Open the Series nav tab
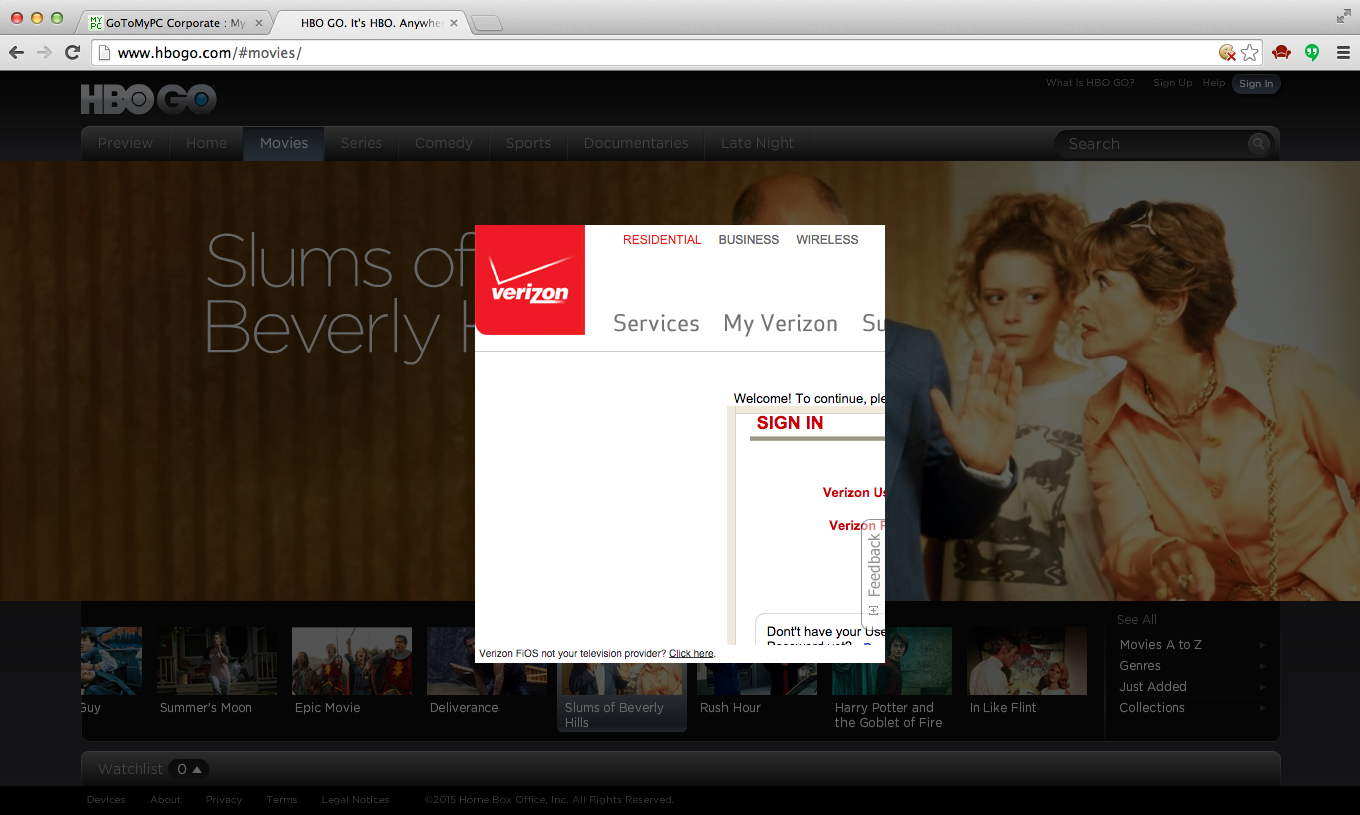 pyautogui.click(x=361, y=143)
